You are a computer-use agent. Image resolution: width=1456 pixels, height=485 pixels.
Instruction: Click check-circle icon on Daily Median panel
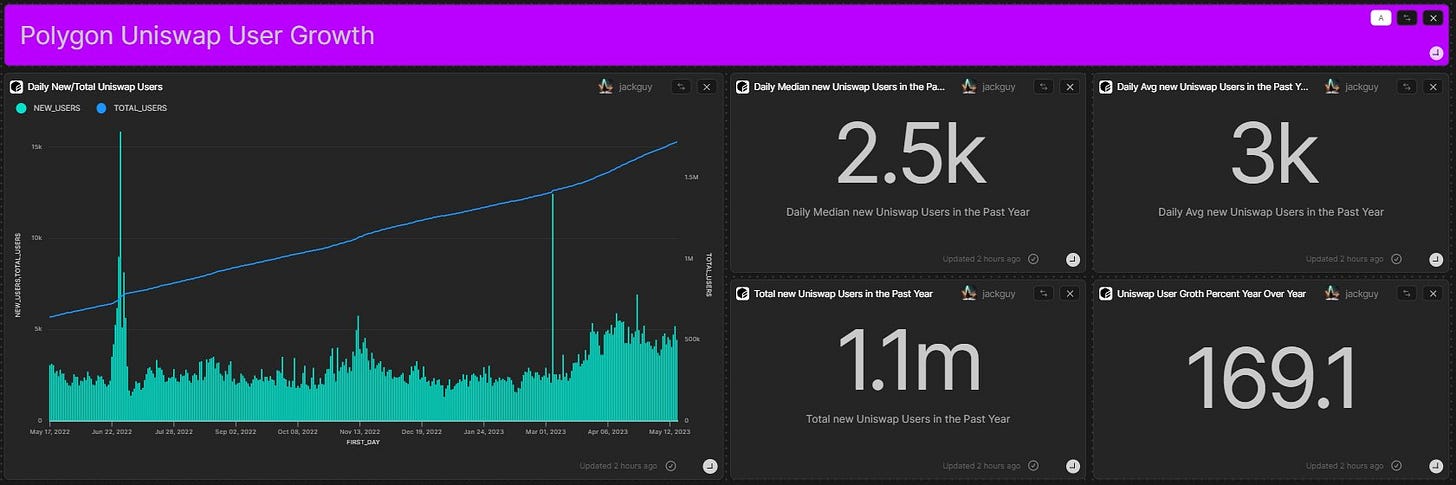1033,259
